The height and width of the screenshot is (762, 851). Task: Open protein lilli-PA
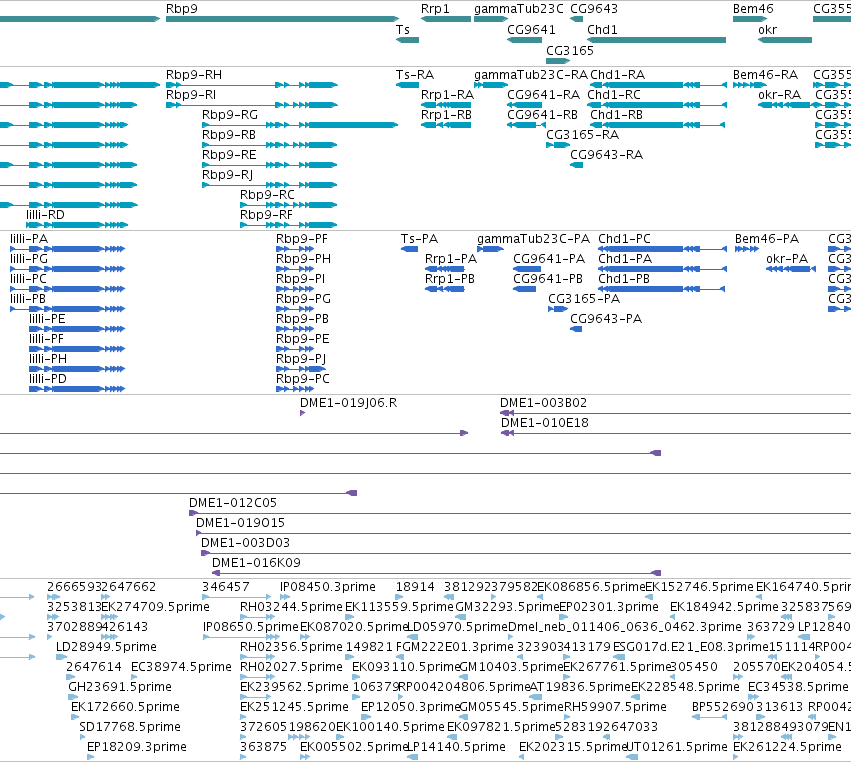click(x=29, y=239)
